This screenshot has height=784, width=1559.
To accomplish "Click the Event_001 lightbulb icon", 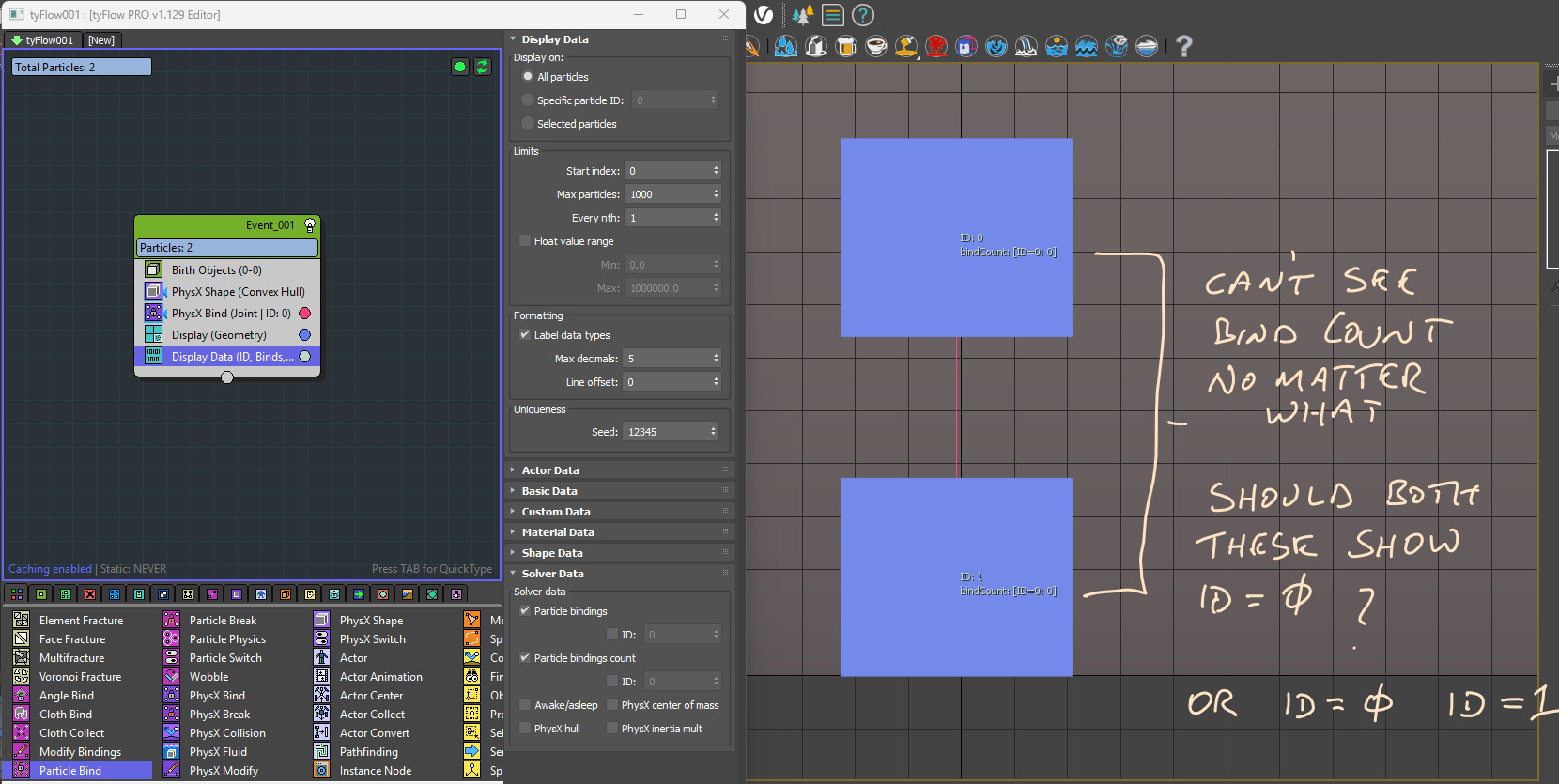I will click(310, 225).
